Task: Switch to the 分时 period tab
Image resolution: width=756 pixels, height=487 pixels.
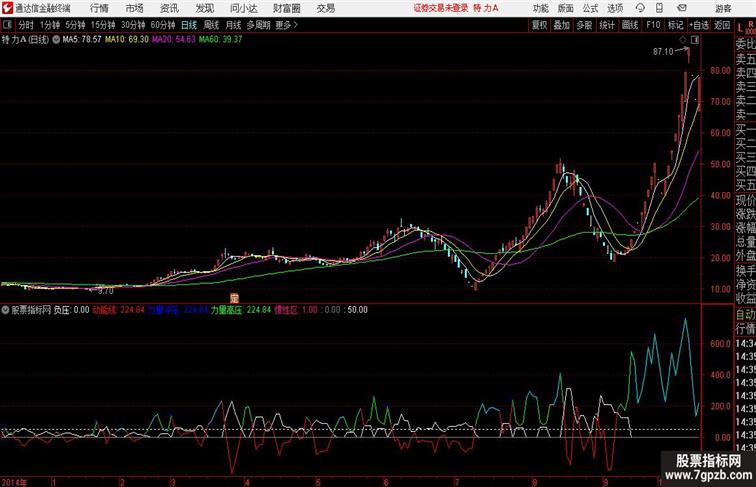Action: pos(26,25)
